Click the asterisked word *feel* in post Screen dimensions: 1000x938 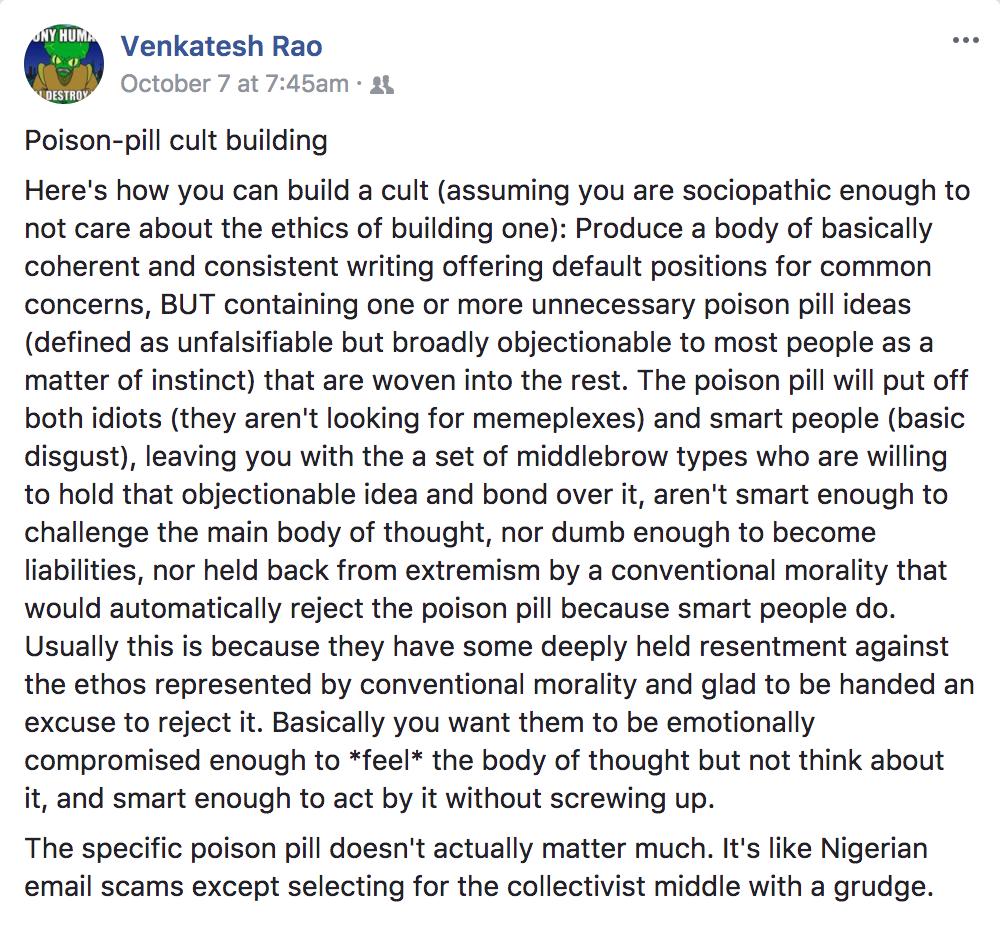pyautogui.click(x=386, y=760)
